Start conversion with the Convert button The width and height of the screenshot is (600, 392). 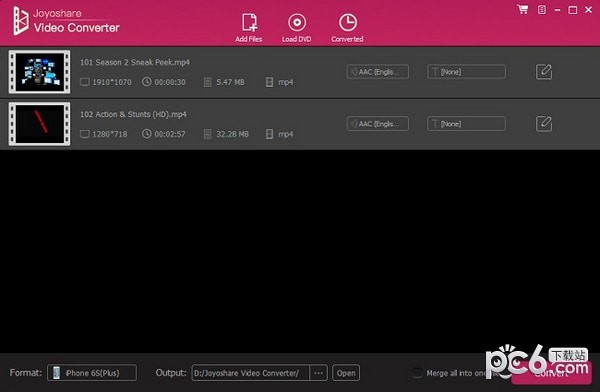tap(551, 373)
